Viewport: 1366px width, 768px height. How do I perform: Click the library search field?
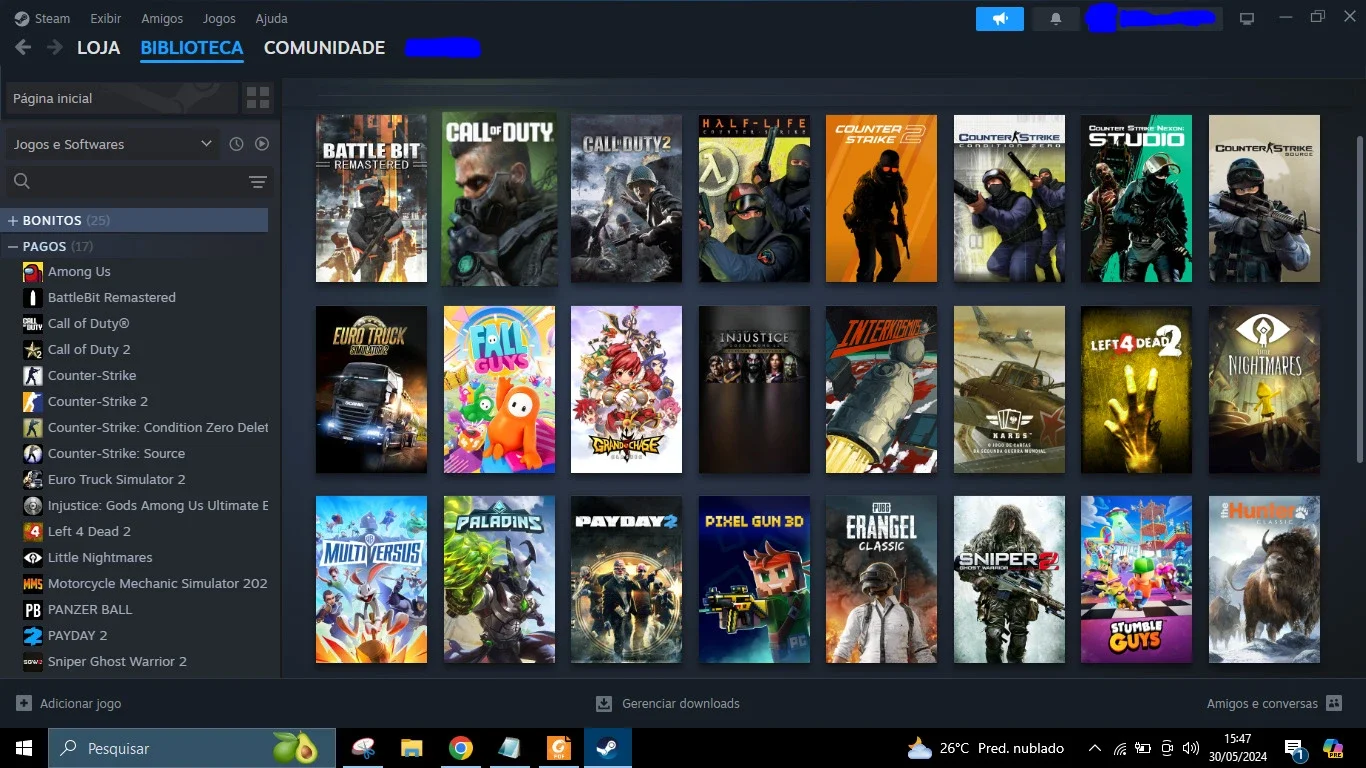pos(125,181)
